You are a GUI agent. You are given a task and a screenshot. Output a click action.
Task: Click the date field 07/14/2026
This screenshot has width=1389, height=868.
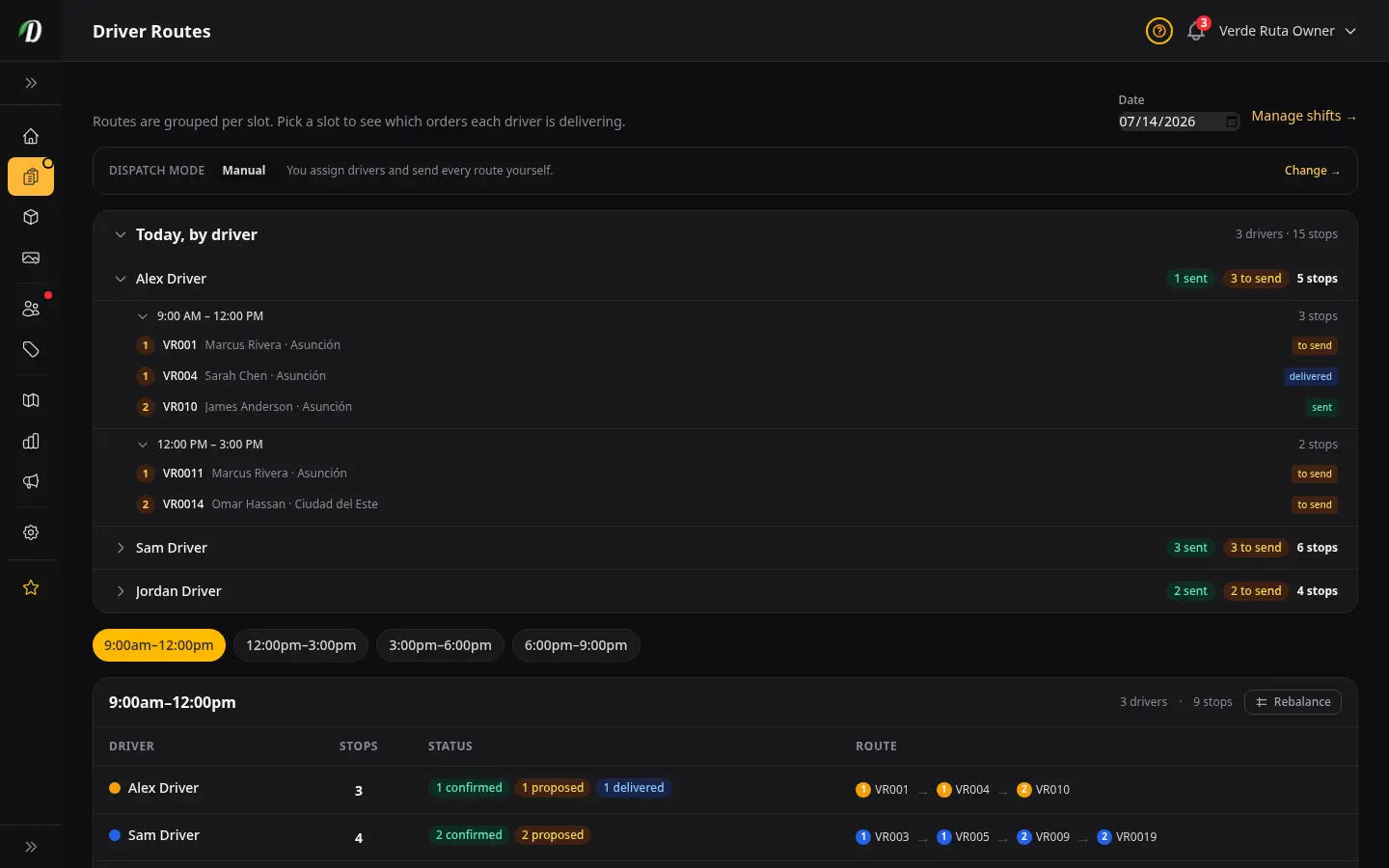pos(1179,122)
